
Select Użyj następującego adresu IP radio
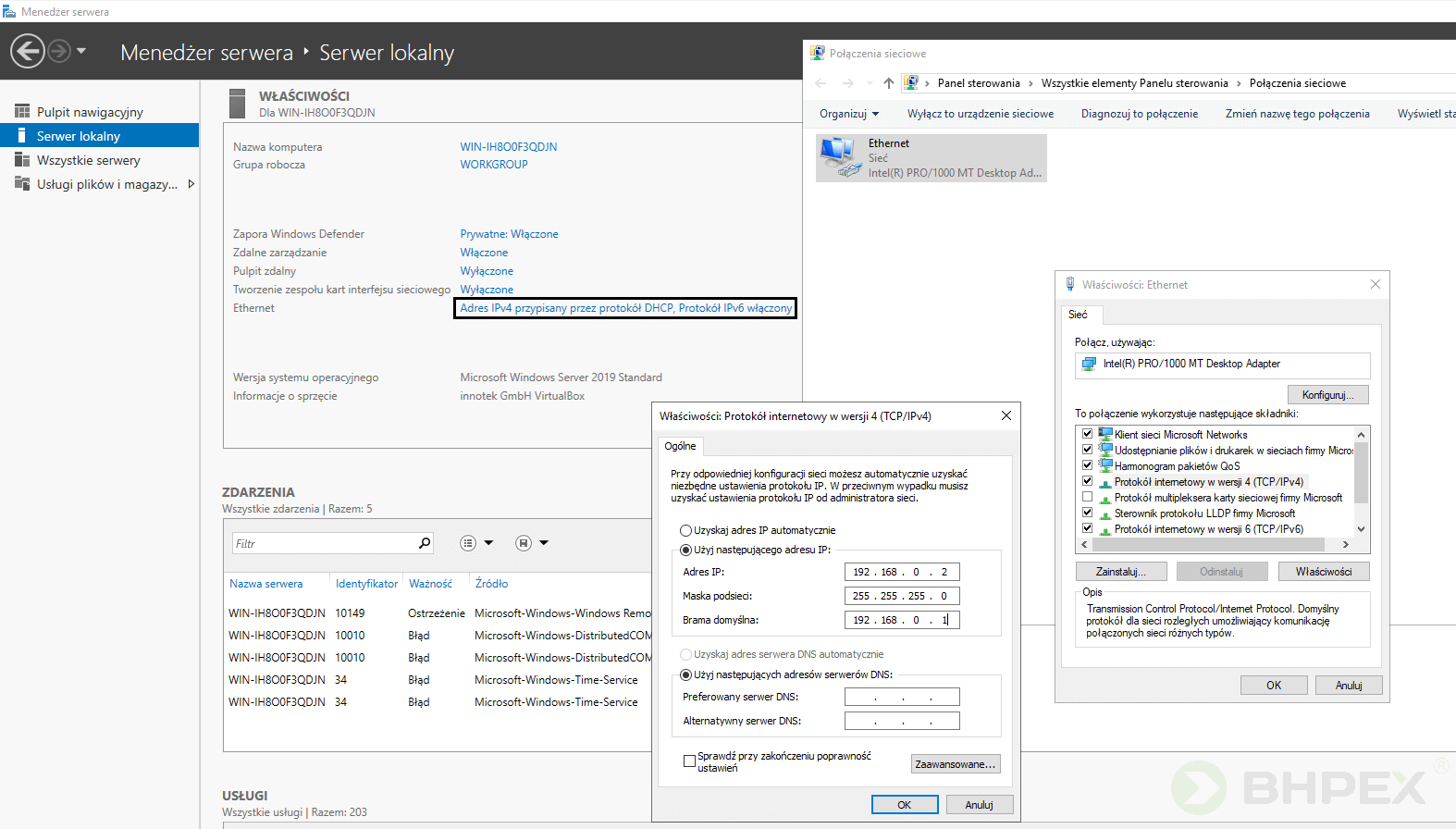coord(686,550)
